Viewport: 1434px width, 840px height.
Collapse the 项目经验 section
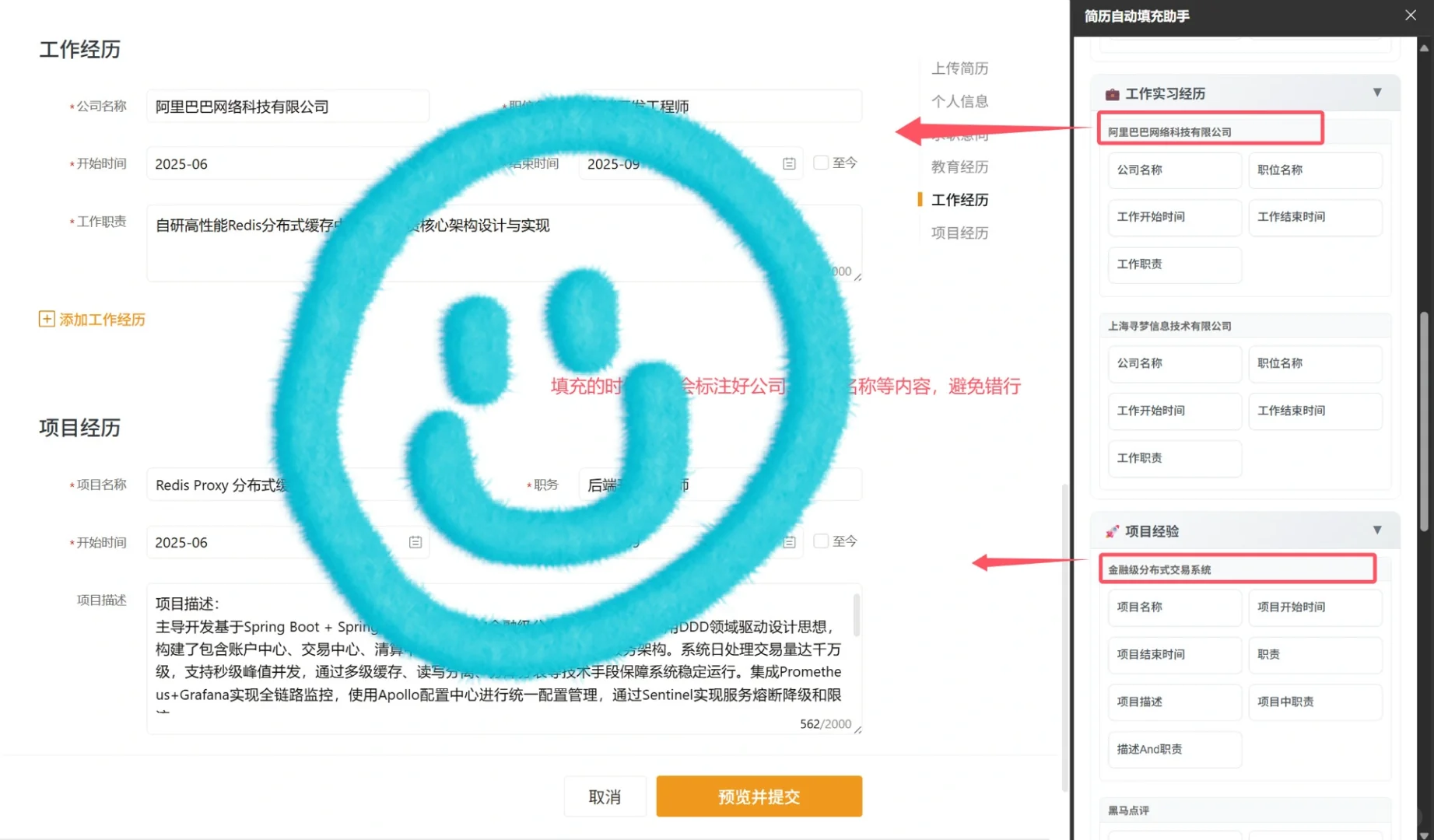(1377, 530)
